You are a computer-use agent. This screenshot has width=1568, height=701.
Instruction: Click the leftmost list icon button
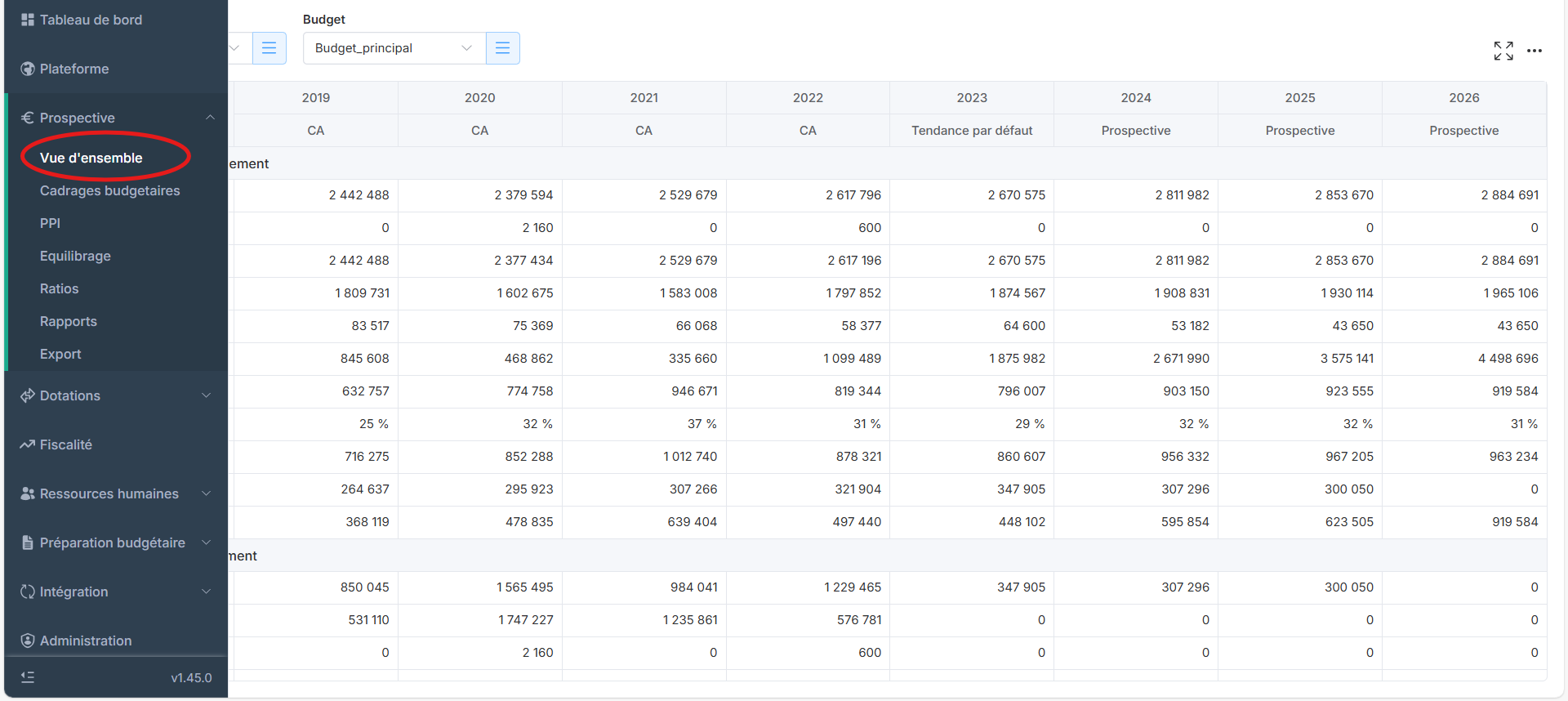pos(269,48)
